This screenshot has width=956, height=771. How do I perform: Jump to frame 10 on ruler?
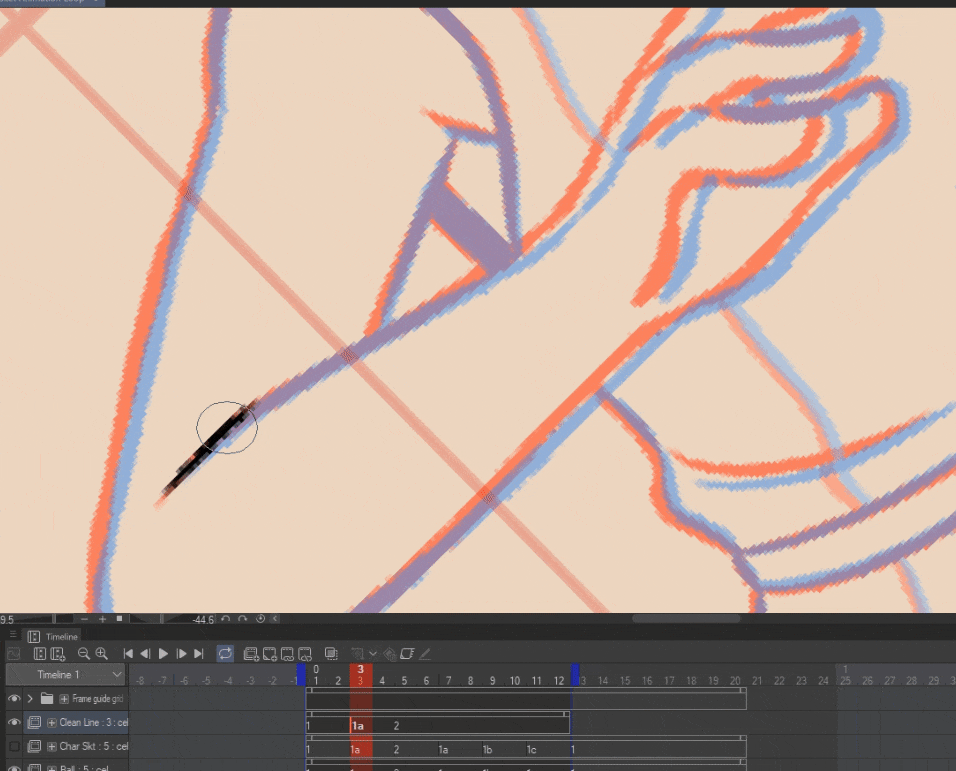coord(515,680)
